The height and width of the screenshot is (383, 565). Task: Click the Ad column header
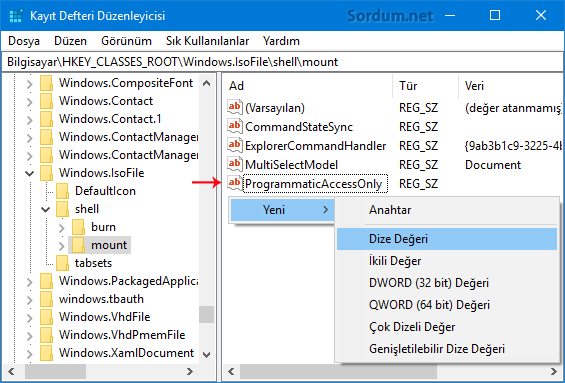tap(307, 86)
